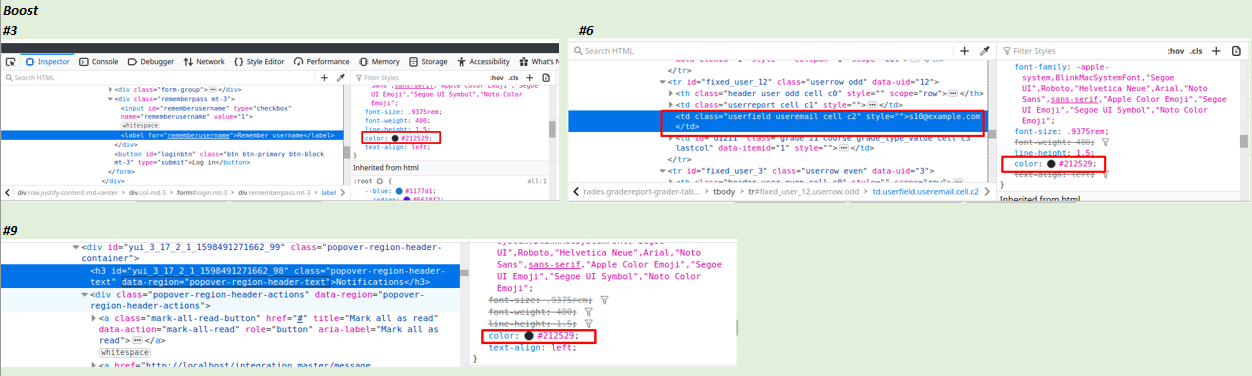
Task: Click the add new rule plus icon in #6
Action: point(1216,51)
